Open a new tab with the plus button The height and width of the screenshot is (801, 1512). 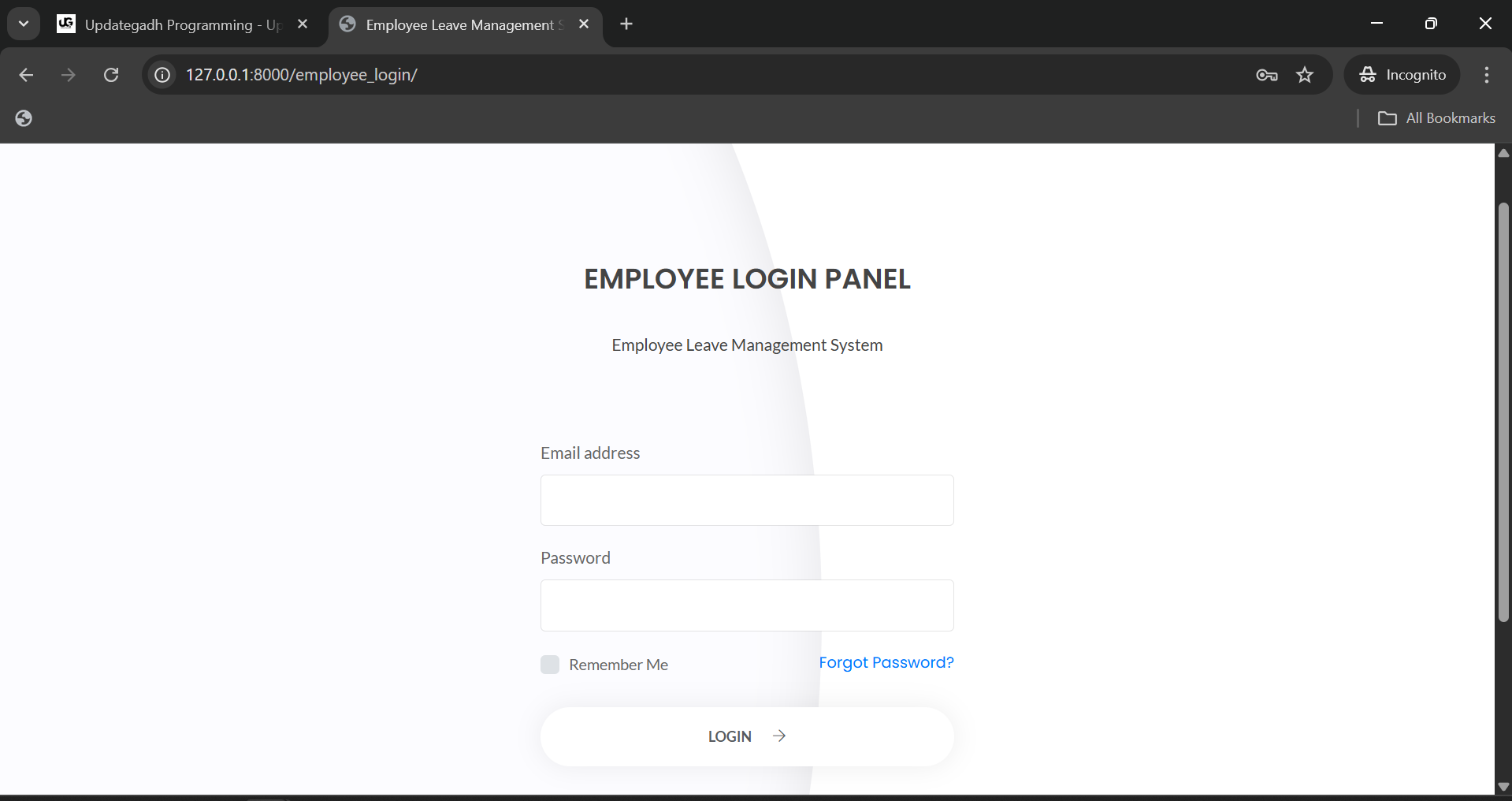(x=626, y=24)
